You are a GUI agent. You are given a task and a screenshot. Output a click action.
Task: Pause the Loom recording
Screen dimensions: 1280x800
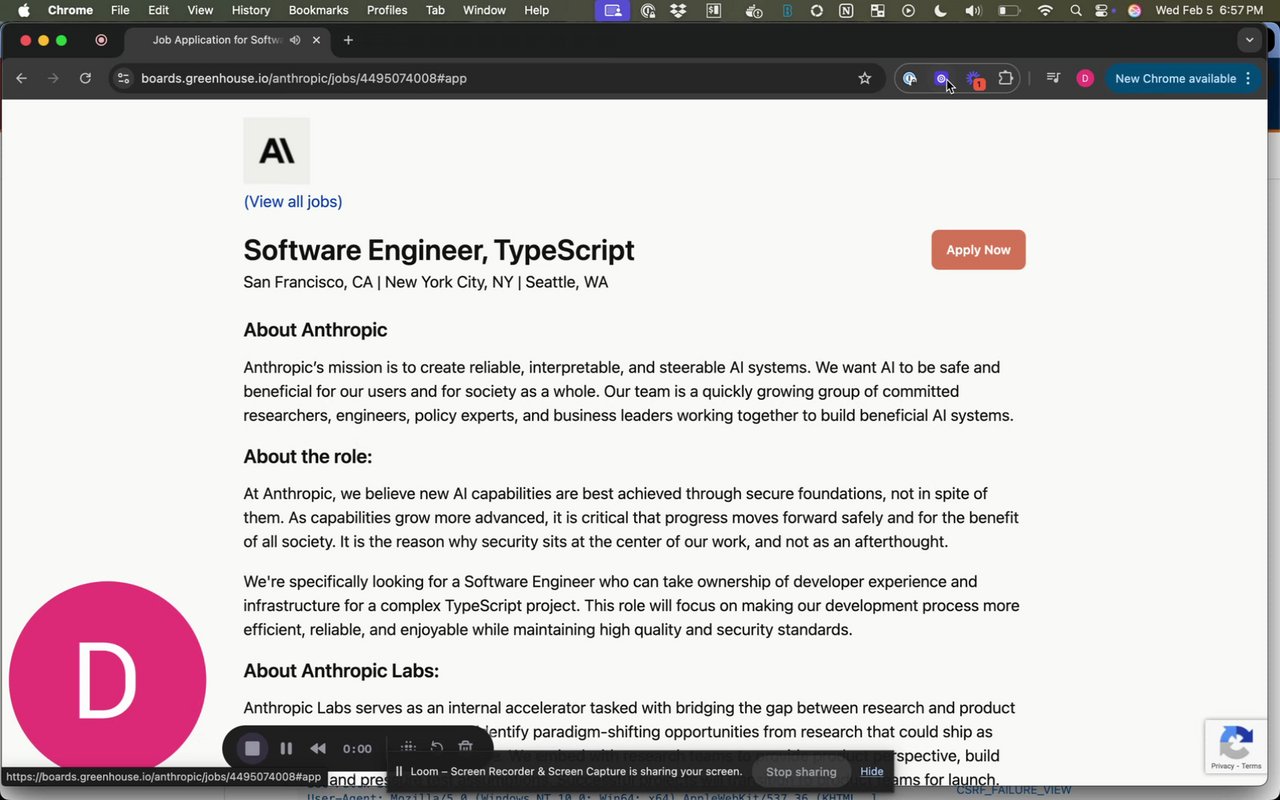point(286,748)
